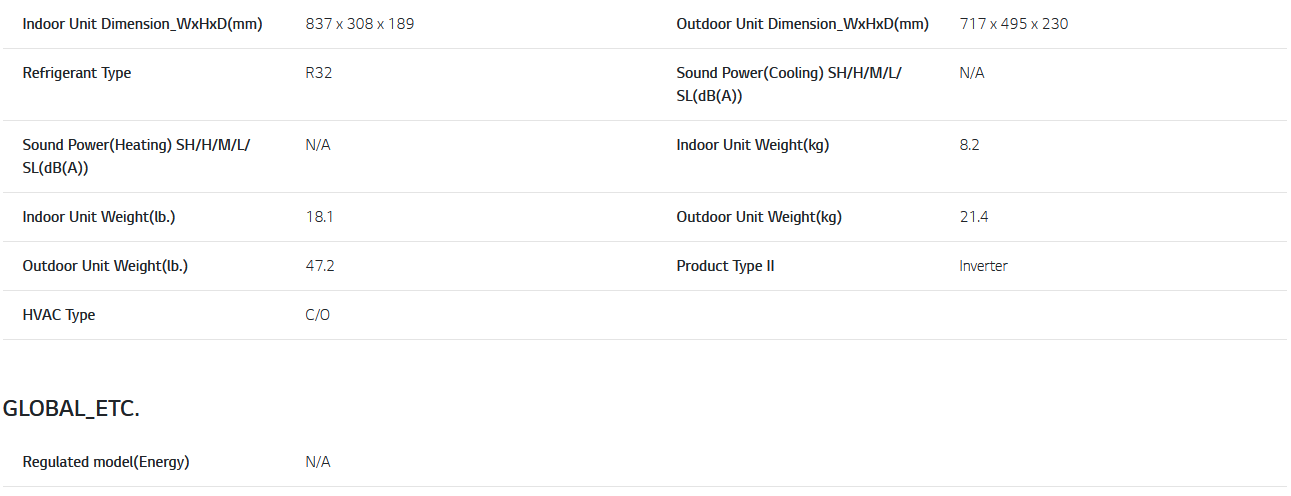Select the 8.2 indoor weight value
The height and width of the screenshot is (496, 1291).
(x=969, y=145)
